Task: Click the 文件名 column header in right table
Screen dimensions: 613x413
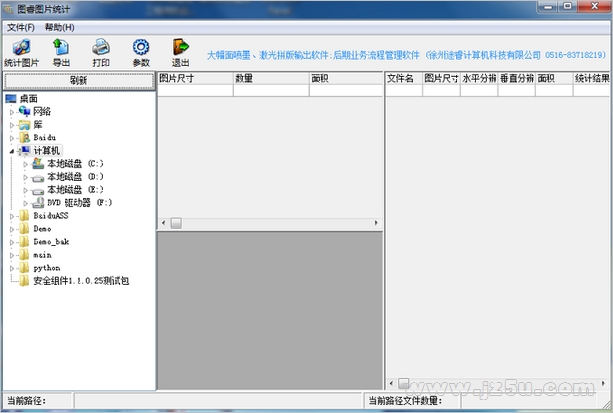Action: pyautogui.click(x=402, y=77)
